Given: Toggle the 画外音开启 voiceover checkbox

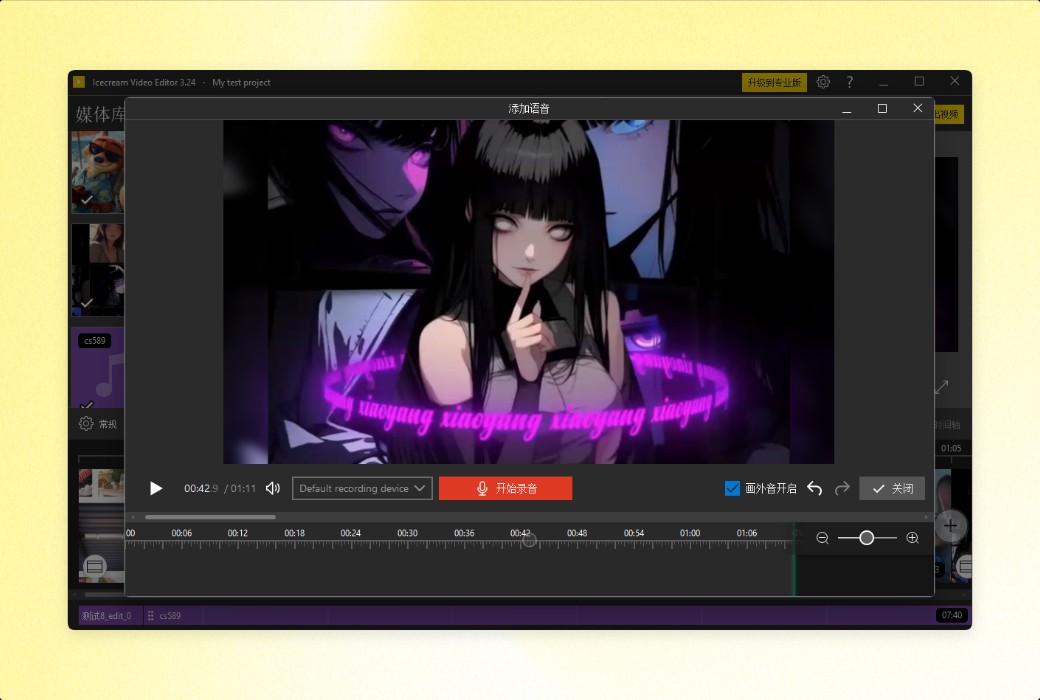Looking at the screenshot, I should (732, 488).
